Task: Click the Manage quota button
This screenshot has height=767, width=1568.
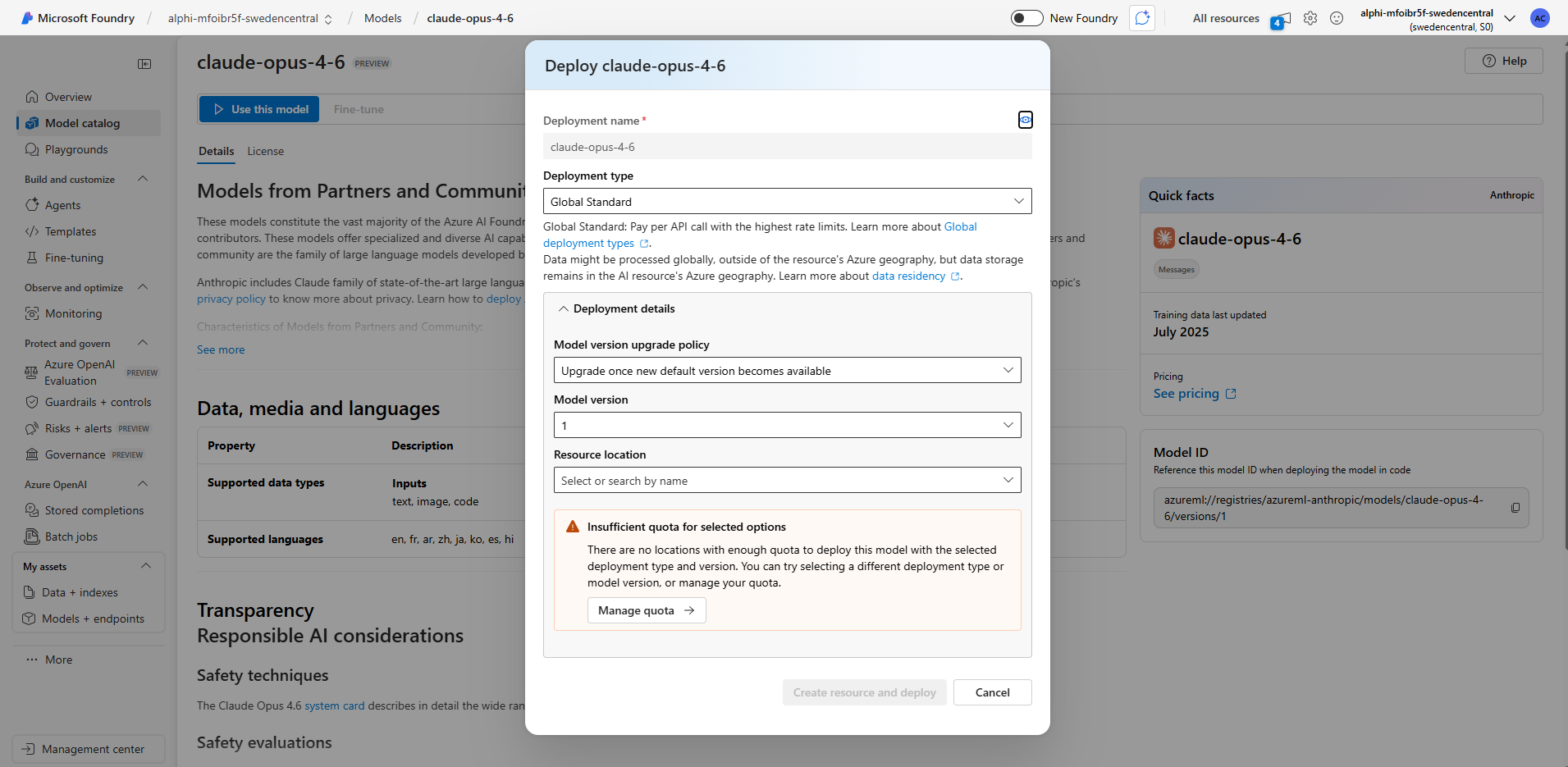Action: 647,610
